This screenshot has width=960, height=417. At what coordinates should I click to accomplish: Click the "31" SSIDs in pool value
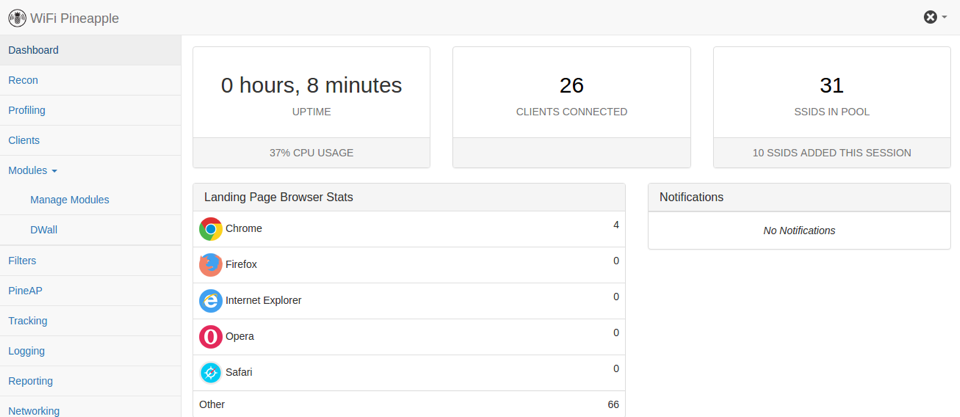831,86
